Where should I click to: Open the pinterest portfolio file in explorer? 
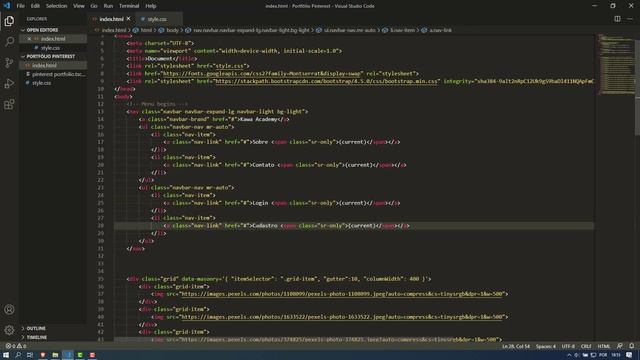coord(58,74)
